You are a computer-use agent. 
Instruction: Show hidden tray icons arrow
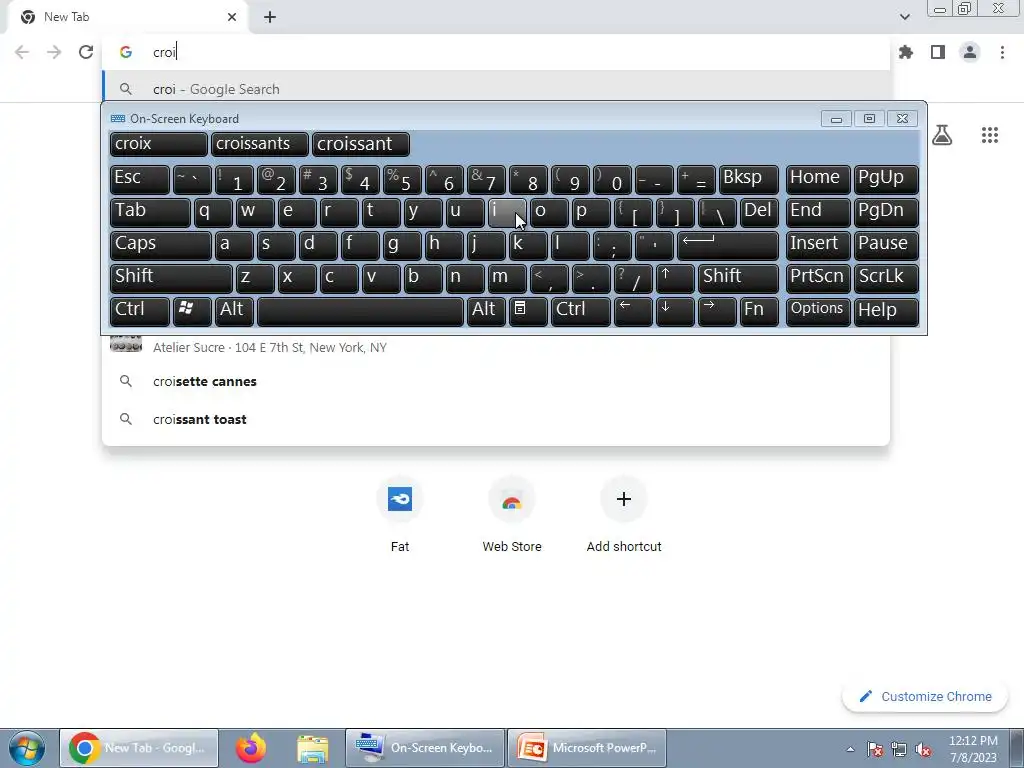pyautogui.click(x=850, y=750)
